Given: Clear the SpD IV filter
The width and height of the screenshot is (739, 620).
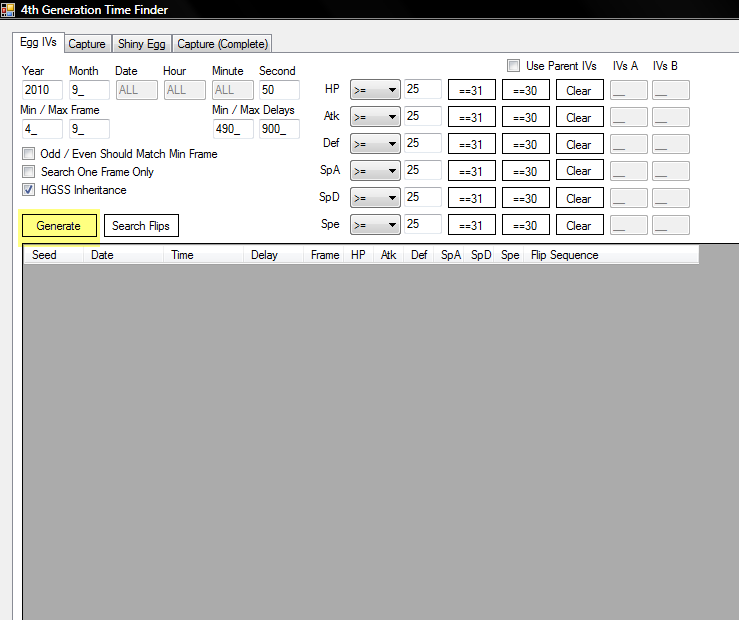Looking at the screenshot, I should [579, 198].
